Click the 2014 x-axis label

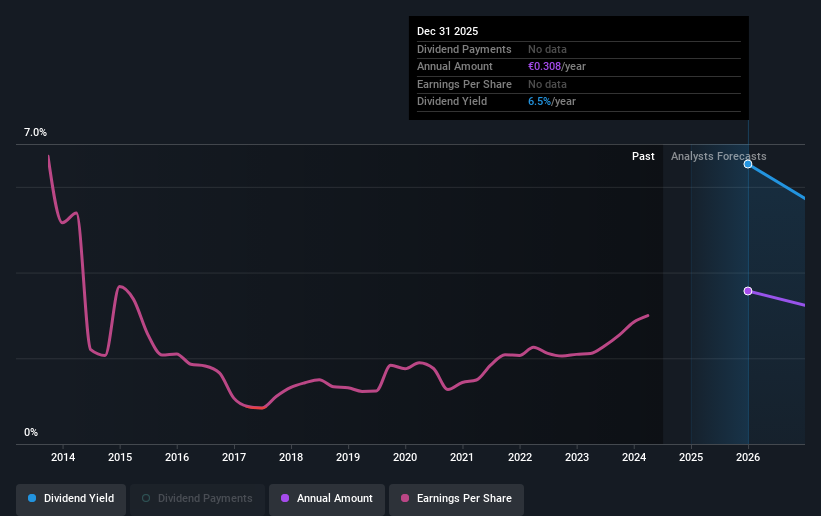tap(63, 457)
